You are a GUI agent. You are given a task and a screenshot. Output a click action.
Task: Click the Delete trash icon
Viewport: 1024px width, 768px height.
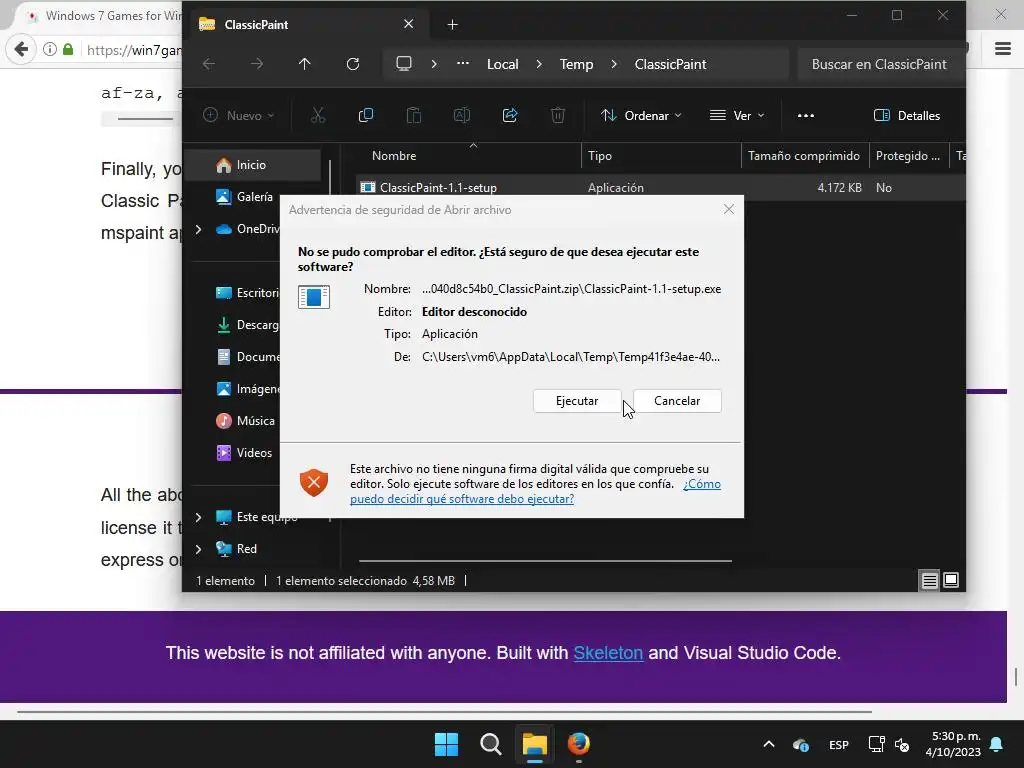[558, 116]
